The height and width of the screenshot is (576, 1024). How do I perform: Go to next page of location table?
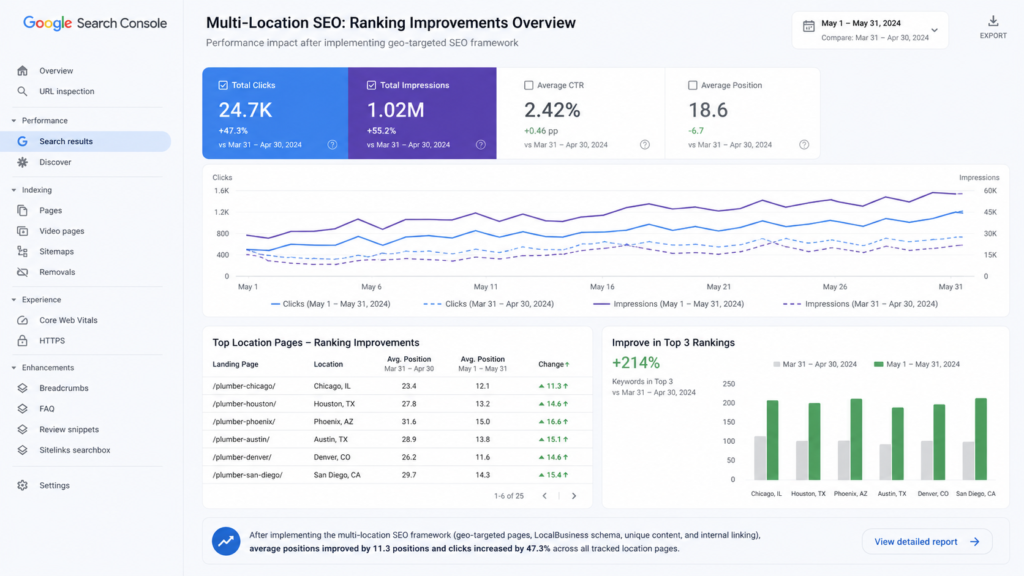tap(574, 496)
